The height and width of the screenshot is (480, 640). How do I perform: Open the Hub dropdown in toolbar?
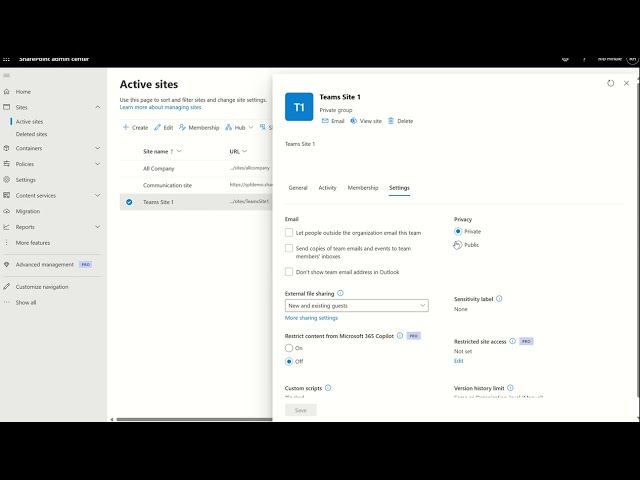pyautogui.click(x=240, y=127)
